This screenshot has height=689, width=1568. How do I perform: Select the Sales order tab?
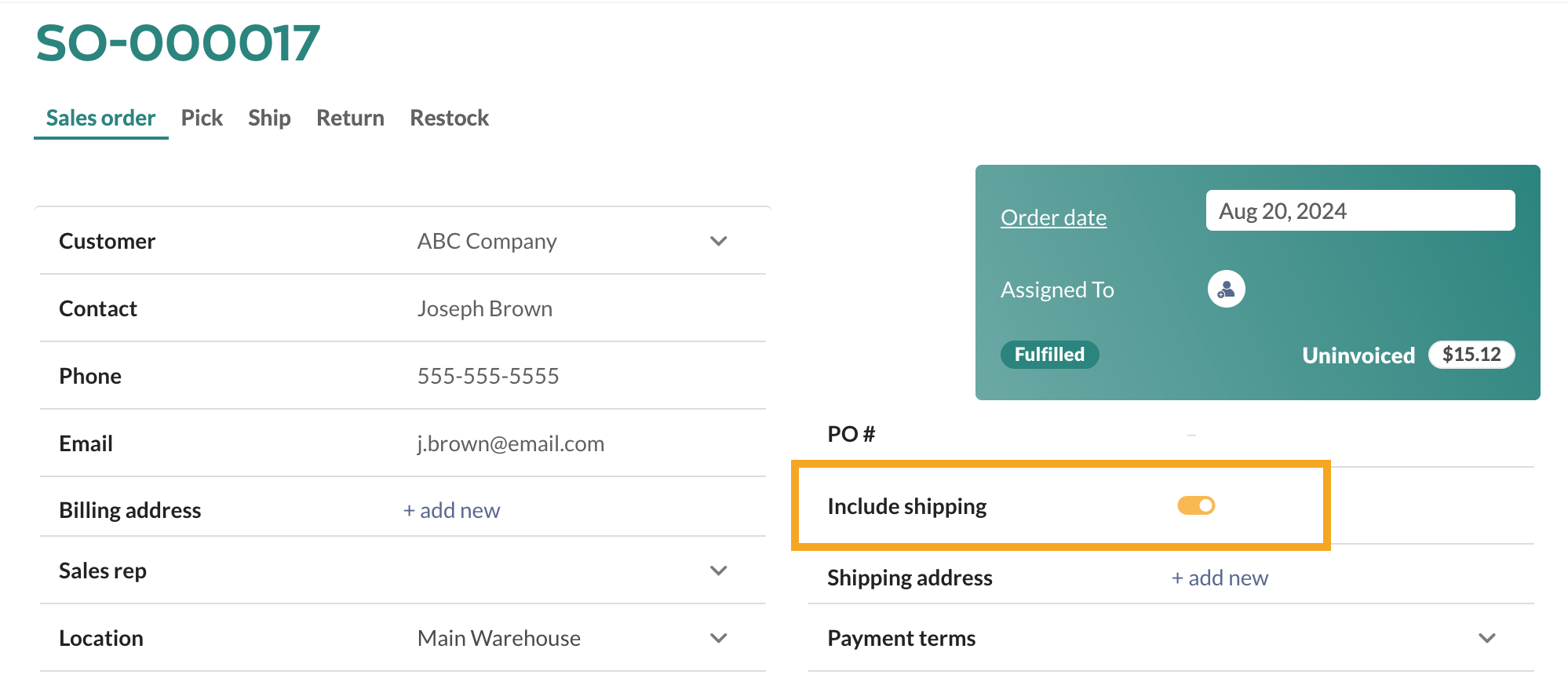click(100, 118)
